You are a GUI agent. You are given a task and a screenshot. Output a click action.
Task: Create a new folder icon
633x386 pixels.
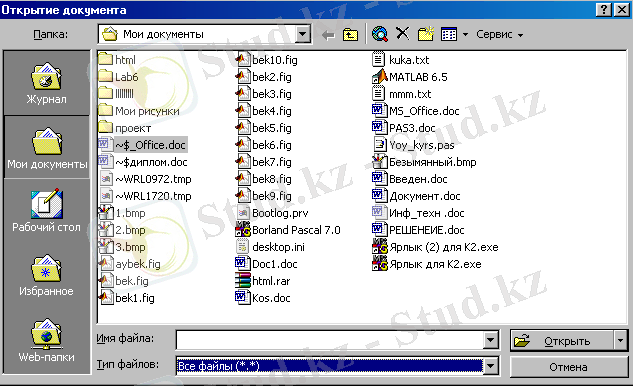click(x=425, y=34)
